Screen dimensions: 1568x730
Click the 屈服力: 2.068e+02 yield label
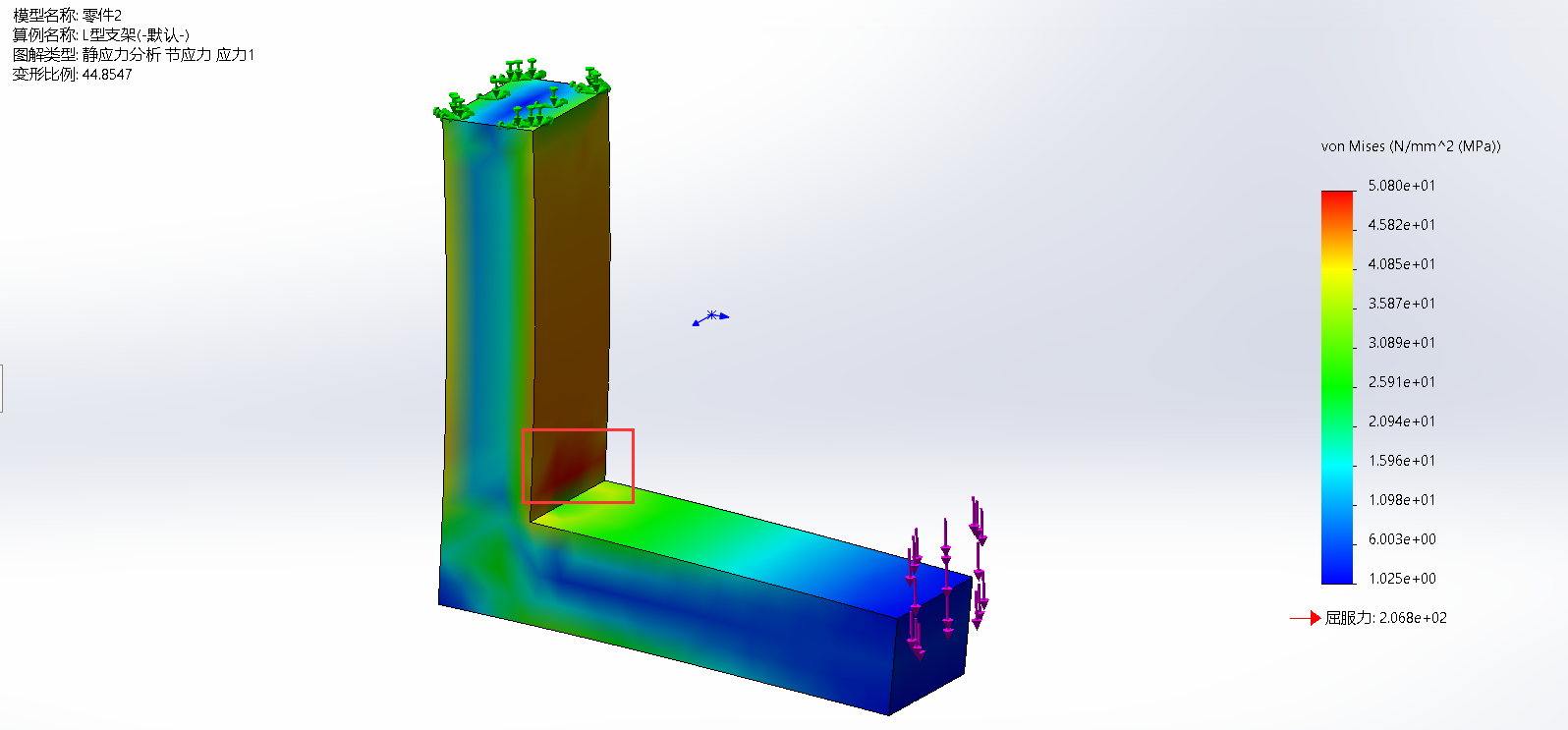pyautogui.click(x=1385, y=618)
